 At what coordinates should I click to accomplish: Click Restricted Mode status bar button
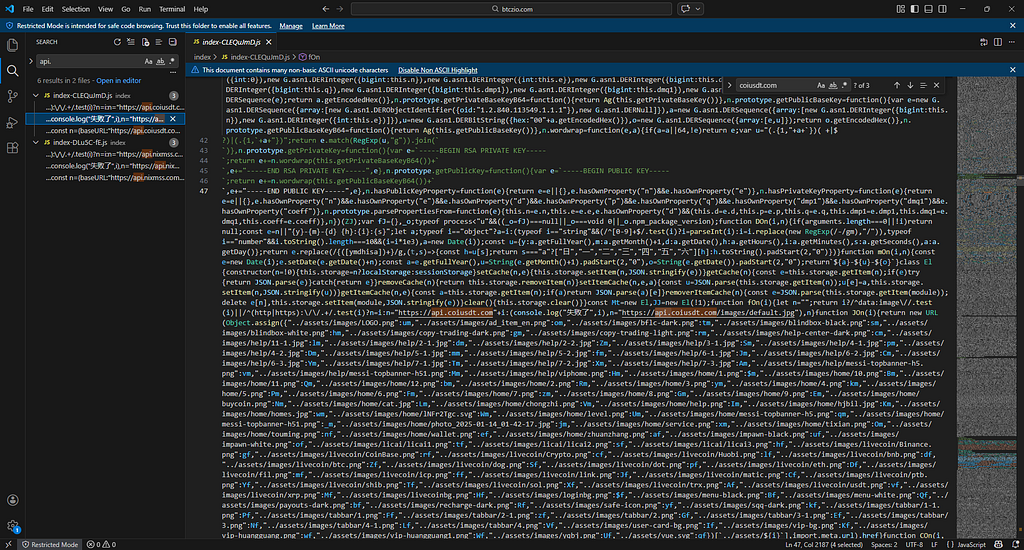coord(50,544)
